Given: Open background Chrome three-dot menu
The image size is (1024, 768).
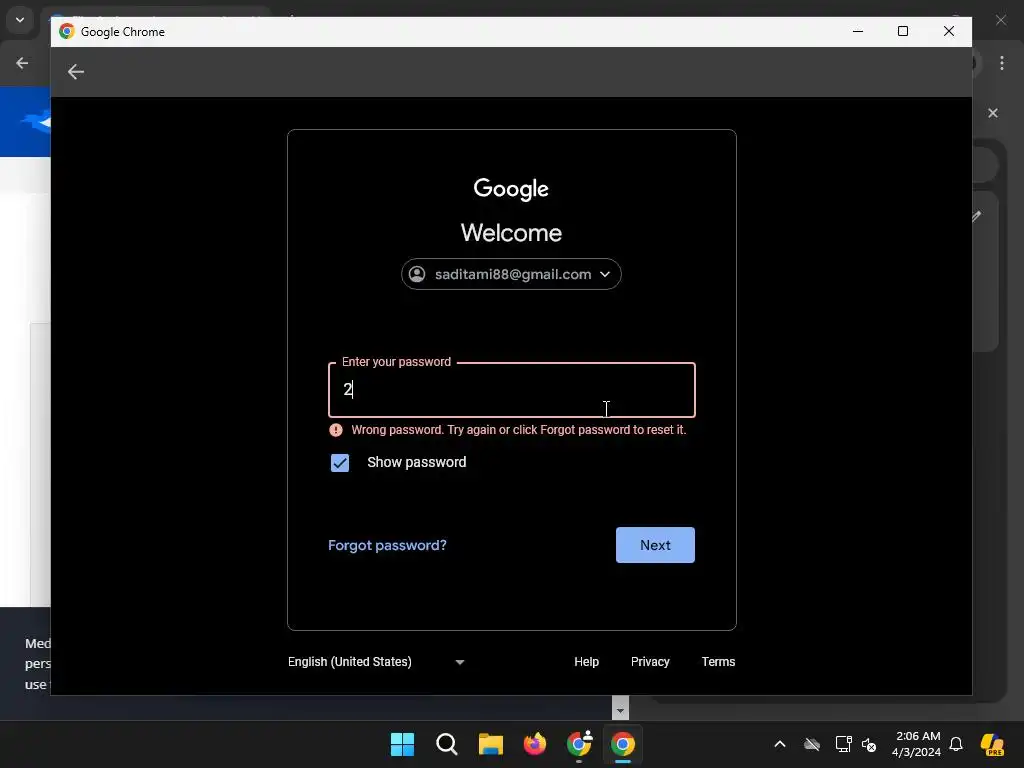Looking at the screenshot, I should (1002, 63).
